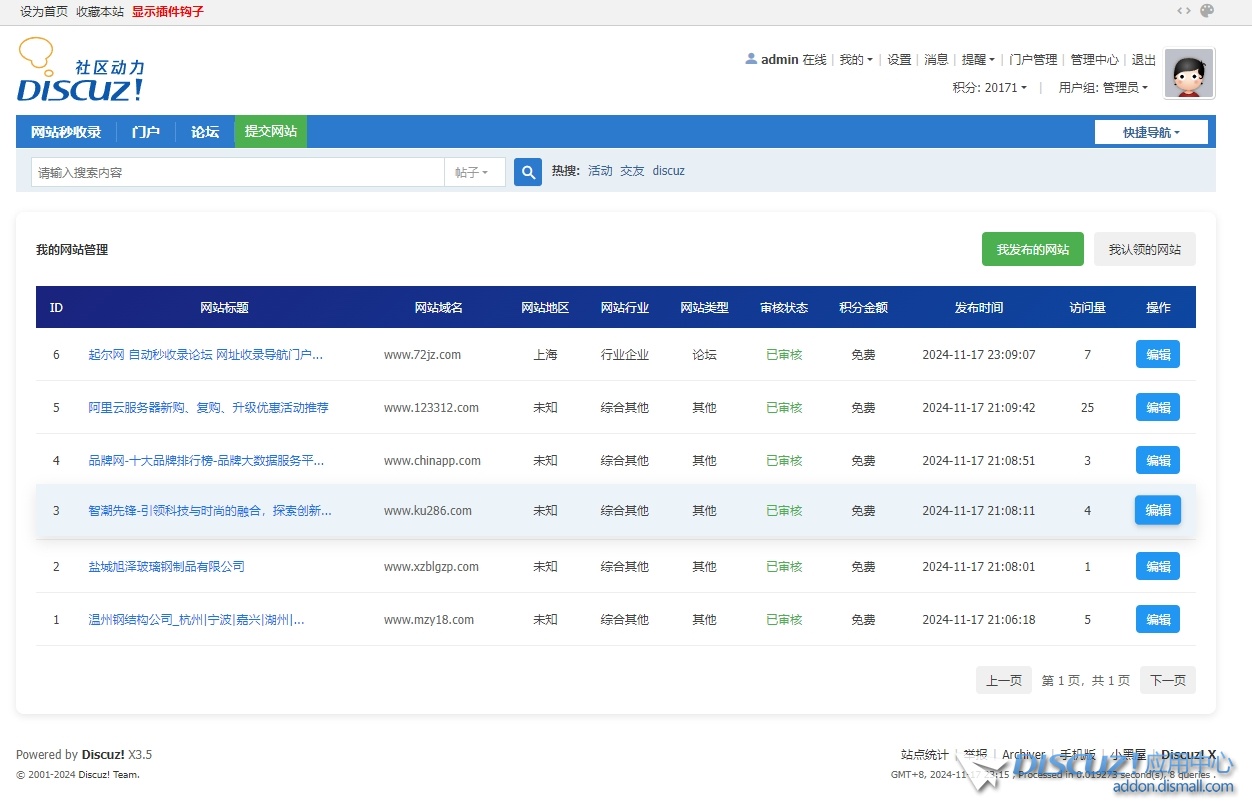1252x812 pixels.
Task: Click the blue search magnifier button
Action: (528, 172)
